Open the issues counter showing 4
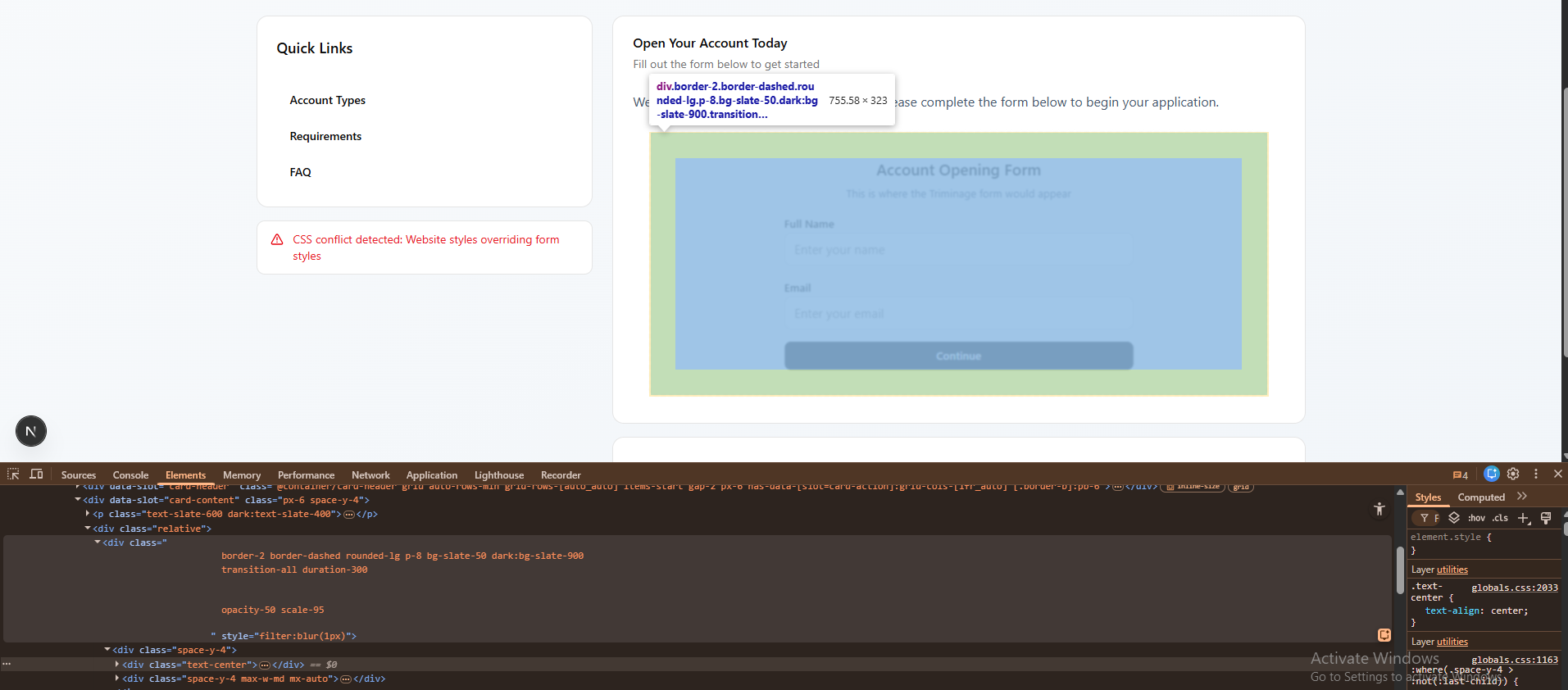Image resolution: width=1568 pixels, height=690 pixels. point(1460,474)
